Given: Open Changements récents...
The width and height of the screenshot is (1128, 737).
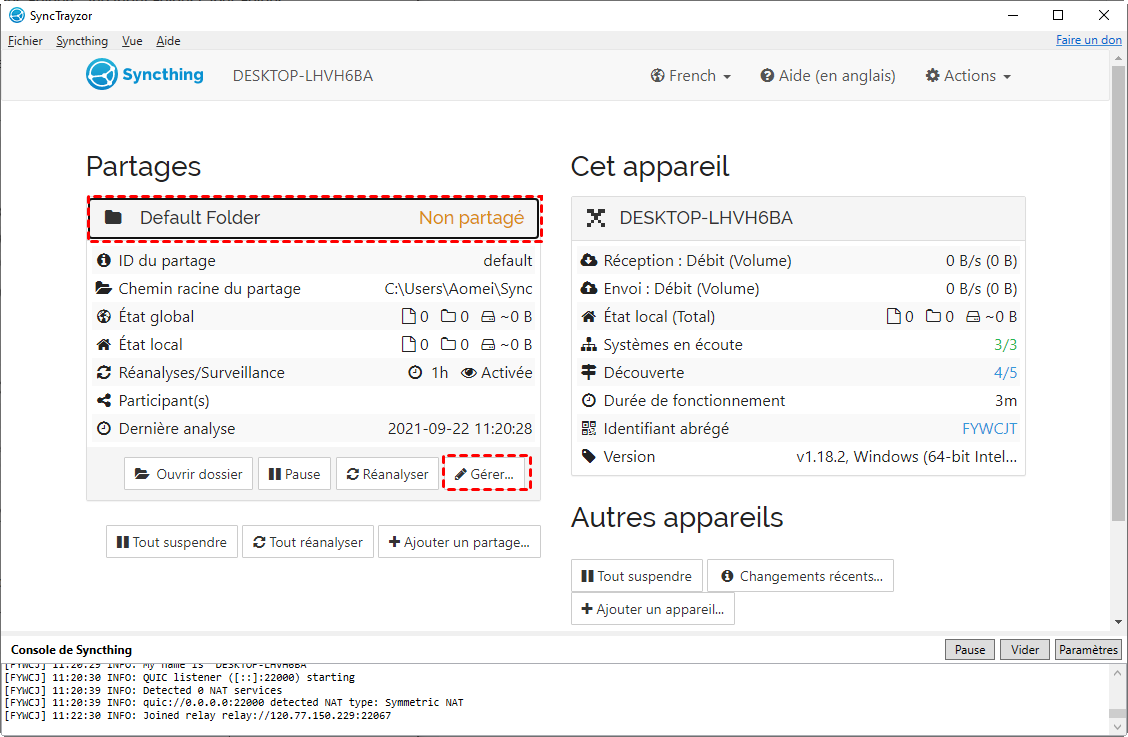Looking at the screenshot, I should 801,576.
